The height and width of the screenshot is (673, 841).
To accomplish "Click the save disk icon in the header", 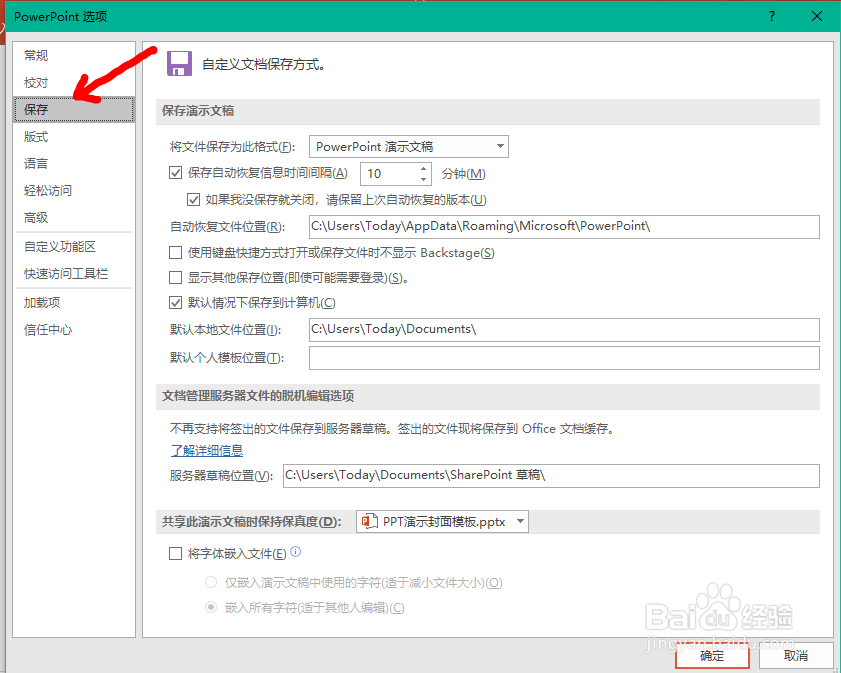I will (x=180, y=63).
